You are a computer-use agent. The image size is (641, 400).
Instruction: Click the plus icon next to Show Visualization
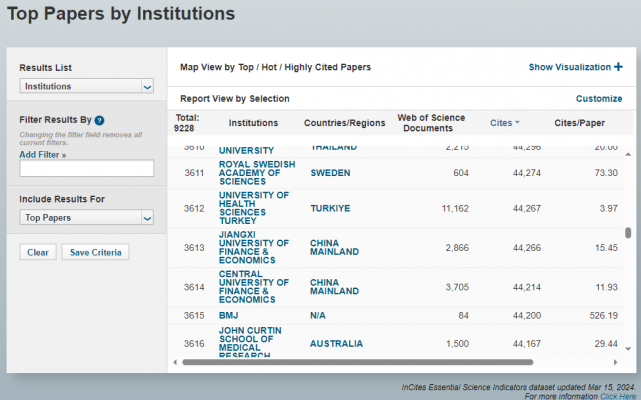tap(618, 67)
